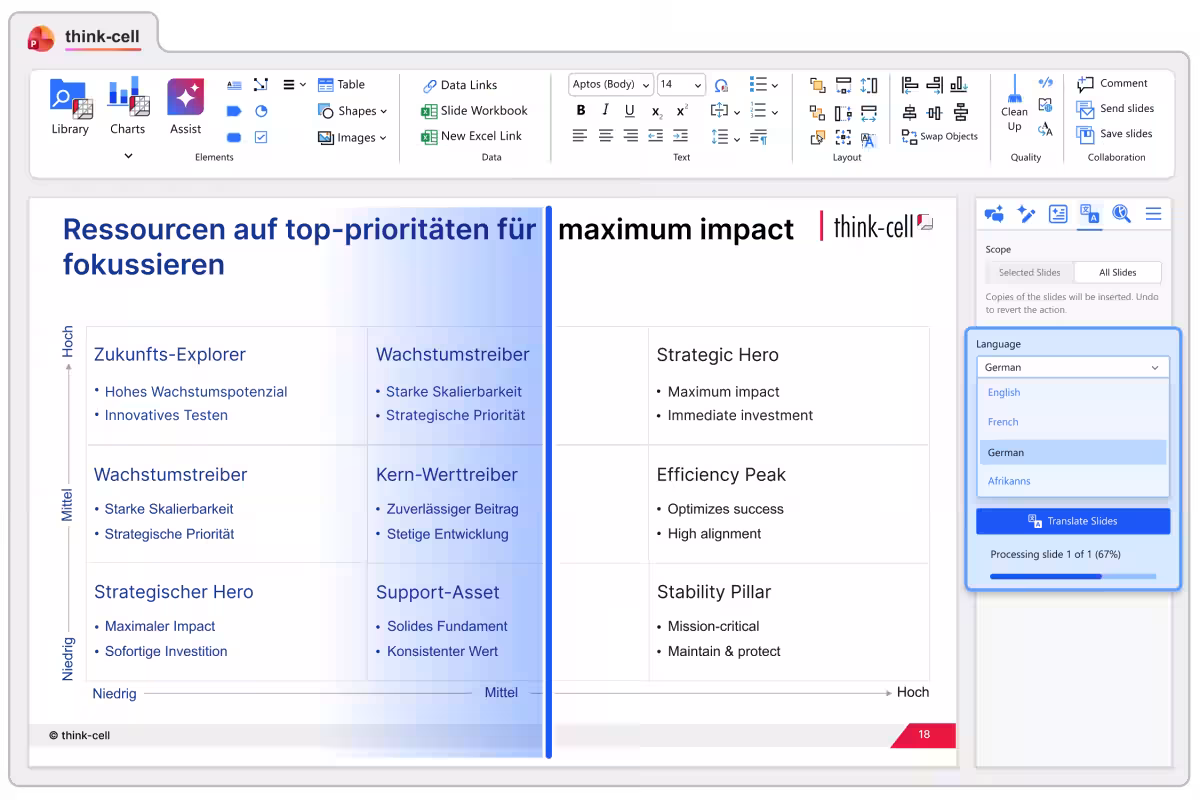This screenshot has width=1200, height=800.
Task: Launch the Assist feature
Action: pyautogui.click(x=186, y=106)
